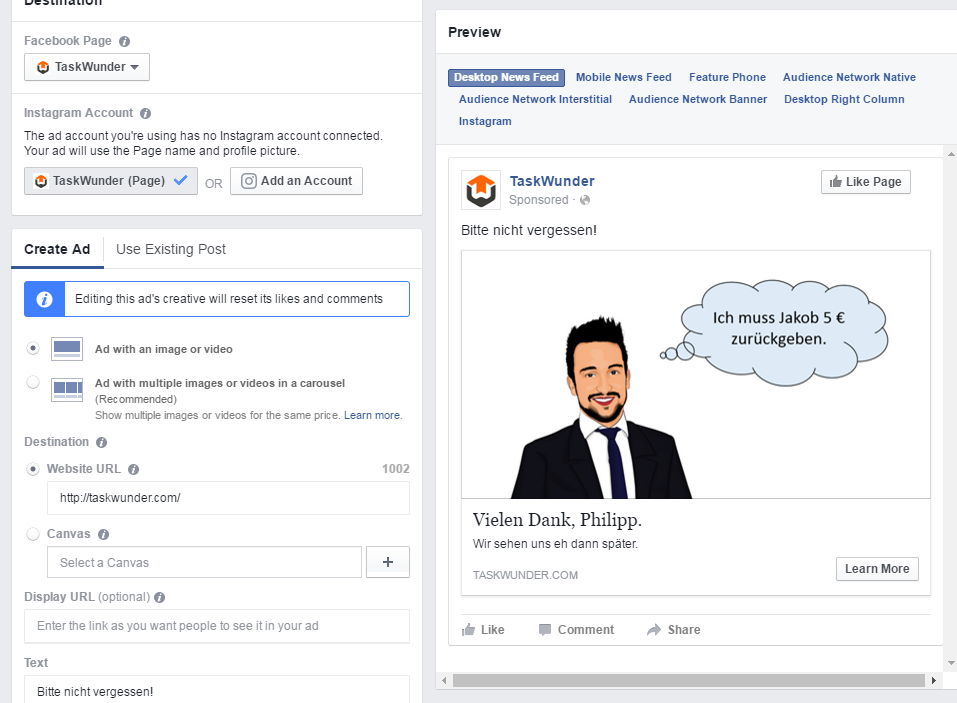Click the Display URL input field

(x=217, y=626)
